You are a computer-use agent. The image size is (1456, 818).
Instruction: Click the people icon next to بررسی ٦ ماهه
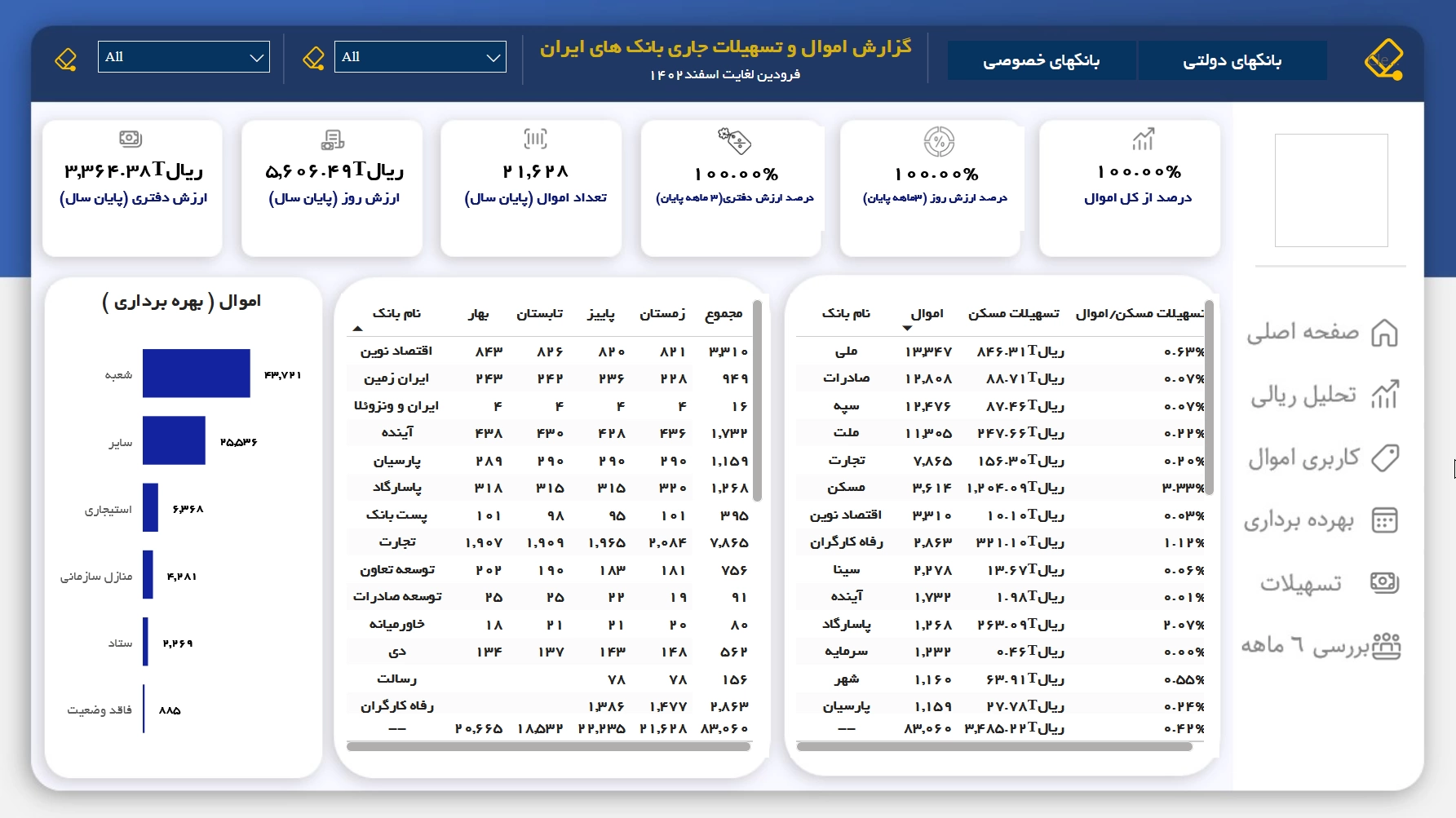pyautogui.click(x=1386, y=646)
